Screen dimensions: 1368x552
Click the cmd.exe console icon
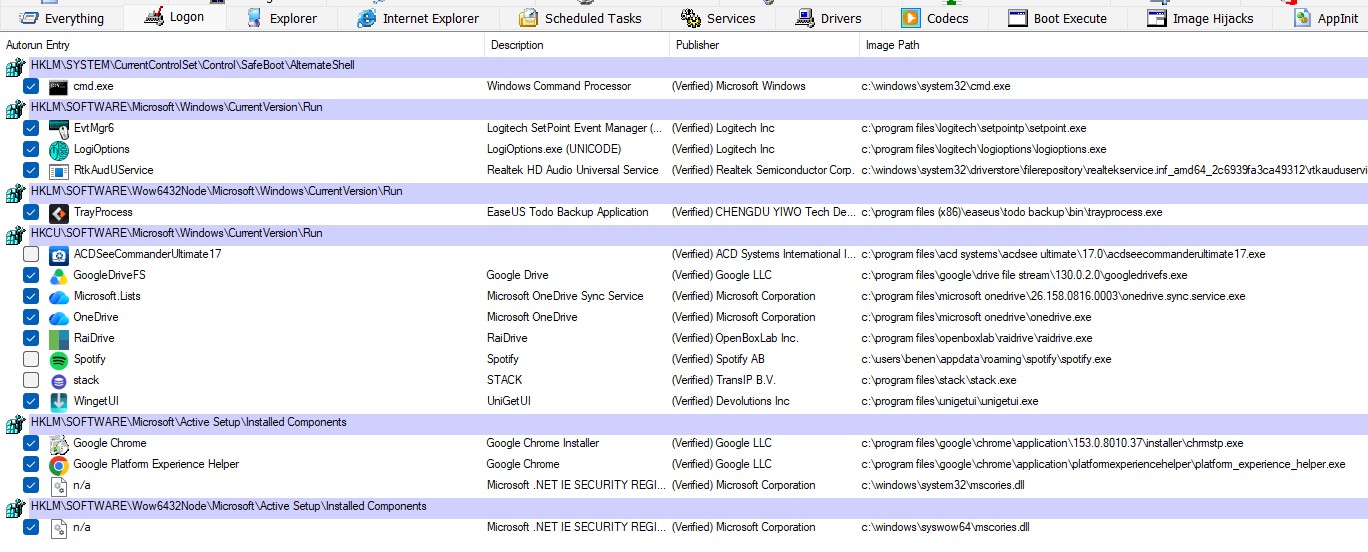(x=58, y=86)
